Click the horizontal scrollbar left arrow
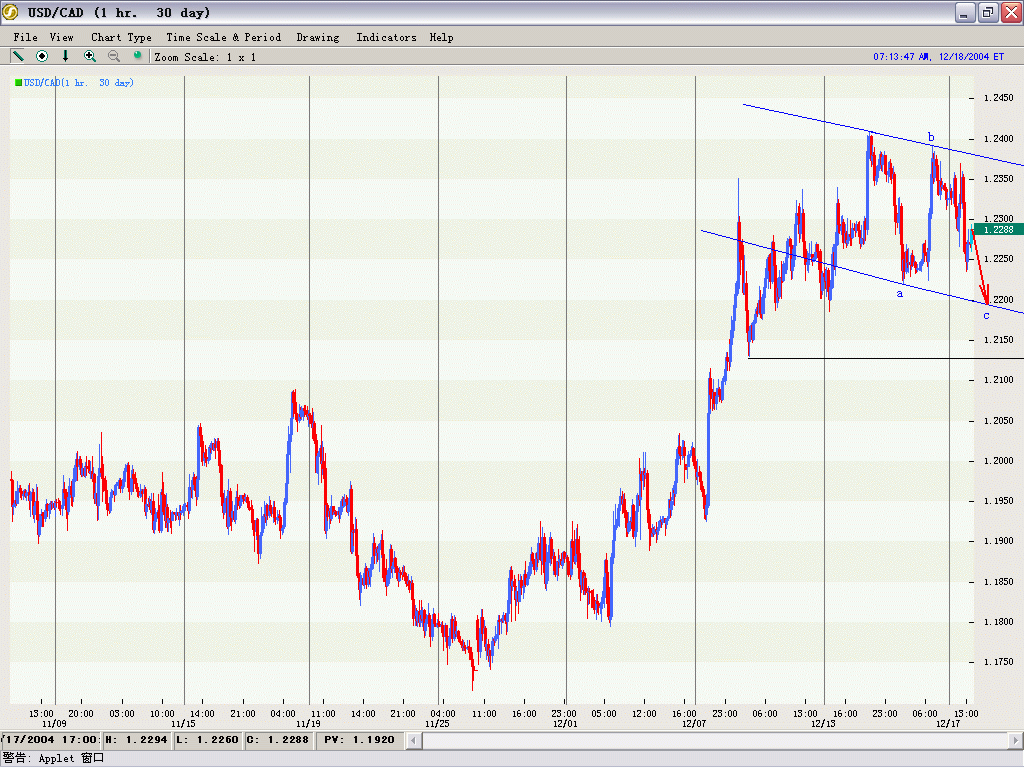 [414, 740]
